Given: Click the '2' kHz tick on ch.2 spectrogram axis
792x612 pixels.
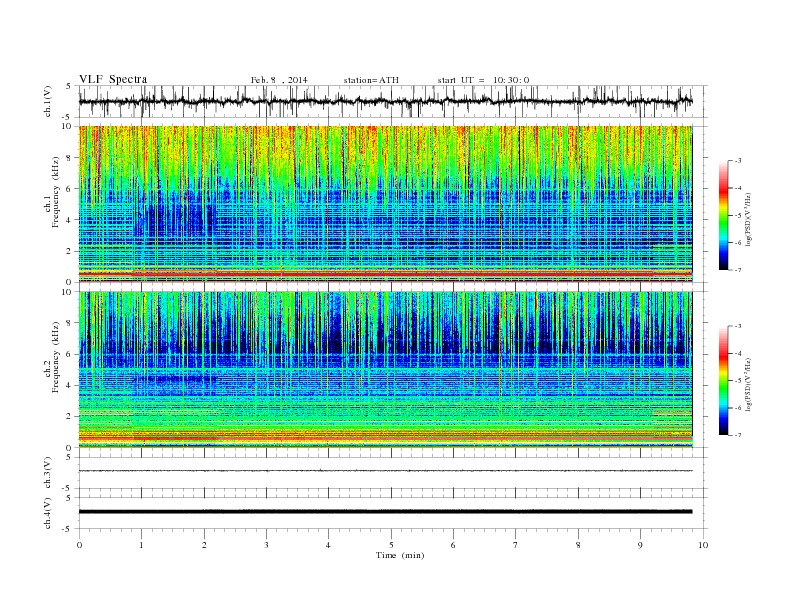Looking at the screenshot, I should click(x=69, y=417).
